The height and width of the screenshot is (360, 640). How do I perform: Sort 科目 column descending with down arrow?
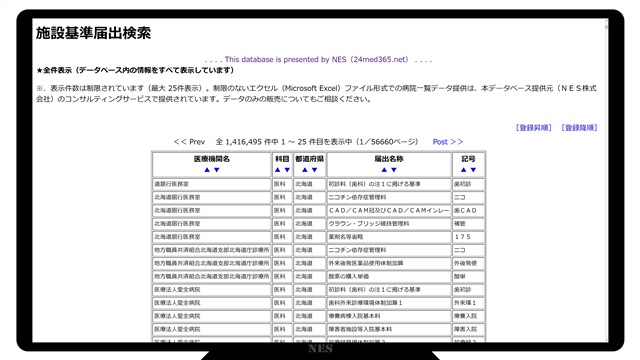[x=287, y=170]
